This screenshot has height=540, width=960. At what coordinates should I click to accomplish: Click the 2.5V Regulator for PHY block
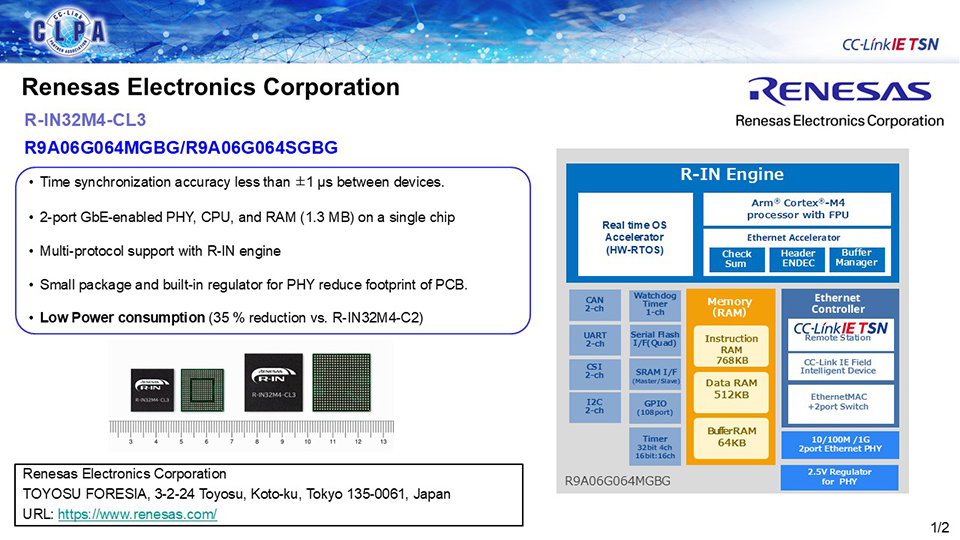840,477
